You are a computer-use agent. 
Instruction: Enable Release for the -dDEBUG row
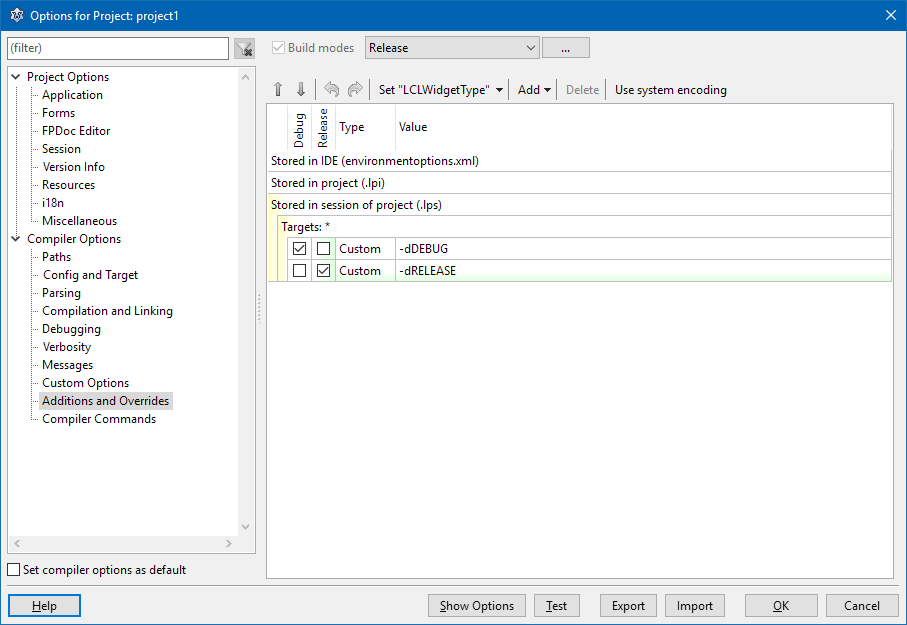click(x=323, y=249)
